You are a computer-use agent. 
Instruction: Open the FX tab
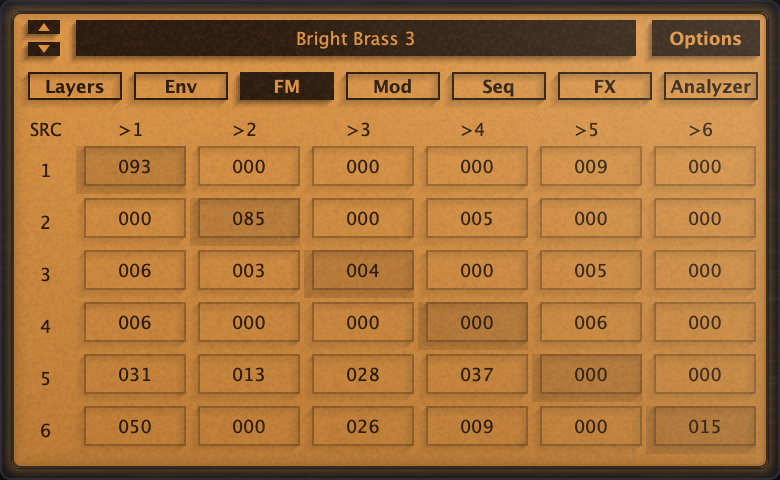click(604, 87)
